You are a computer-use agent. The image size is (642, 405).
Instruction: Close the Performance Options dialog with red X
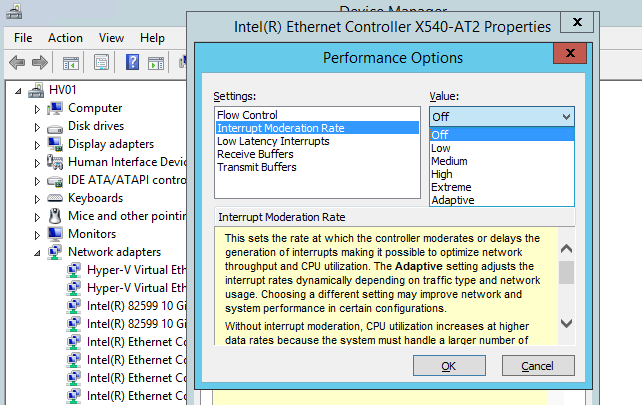[570, 53]
